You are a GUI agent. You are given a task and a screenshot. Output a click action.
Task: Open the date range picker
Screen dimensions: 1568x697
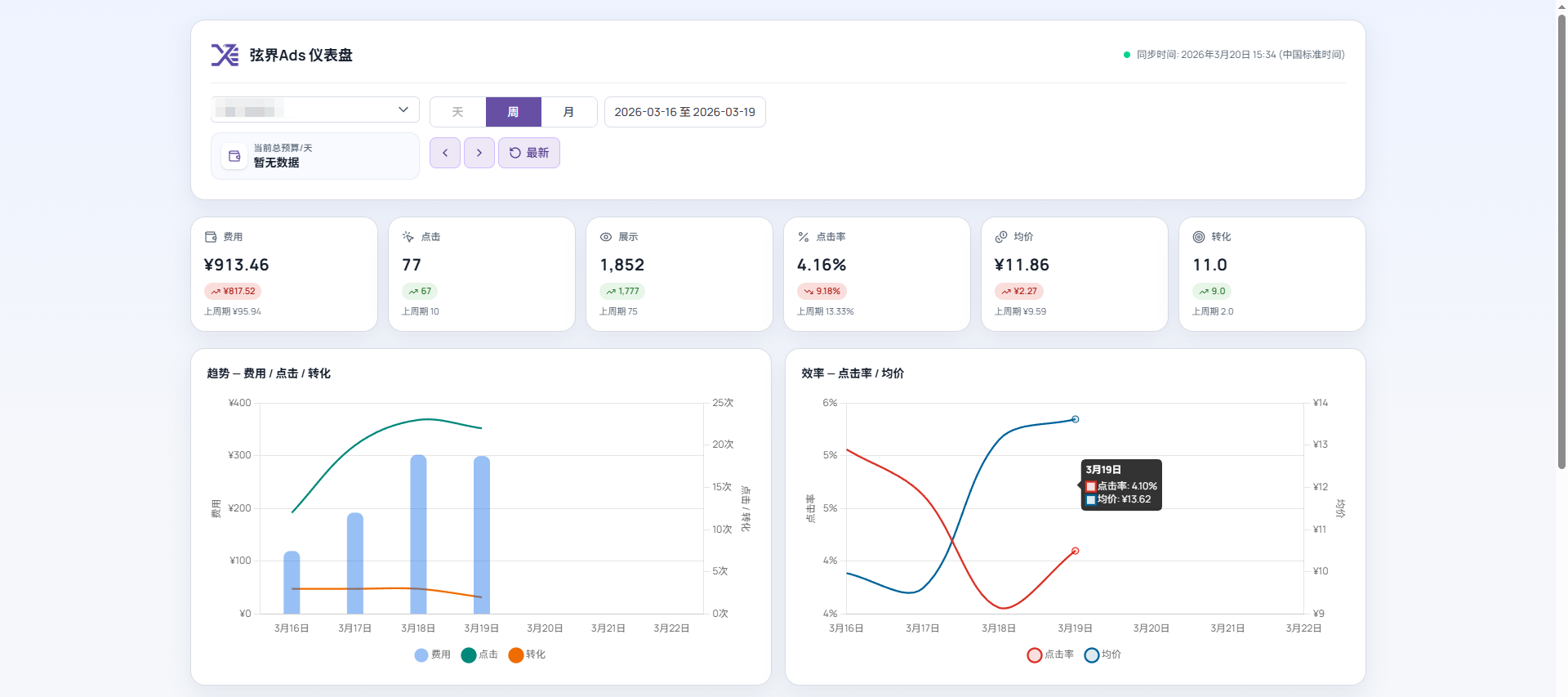[x=684, y=112]
